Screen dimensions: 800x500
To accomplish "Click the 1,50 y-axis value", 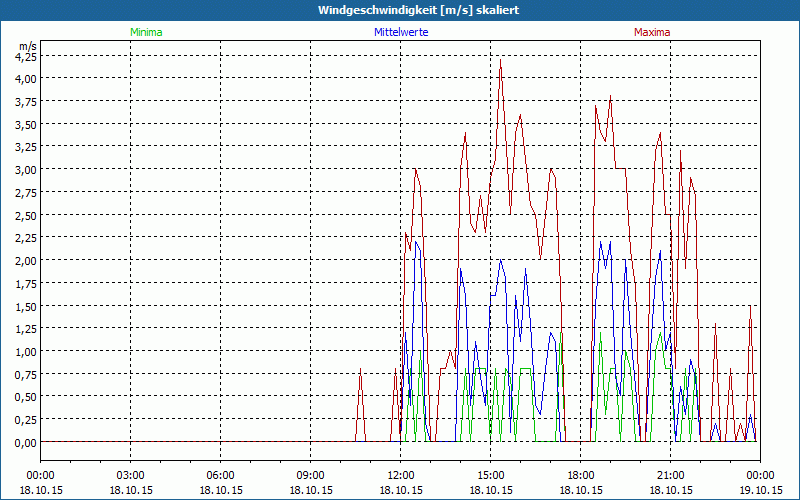I will pyautogui.click(x=26, y=306).
